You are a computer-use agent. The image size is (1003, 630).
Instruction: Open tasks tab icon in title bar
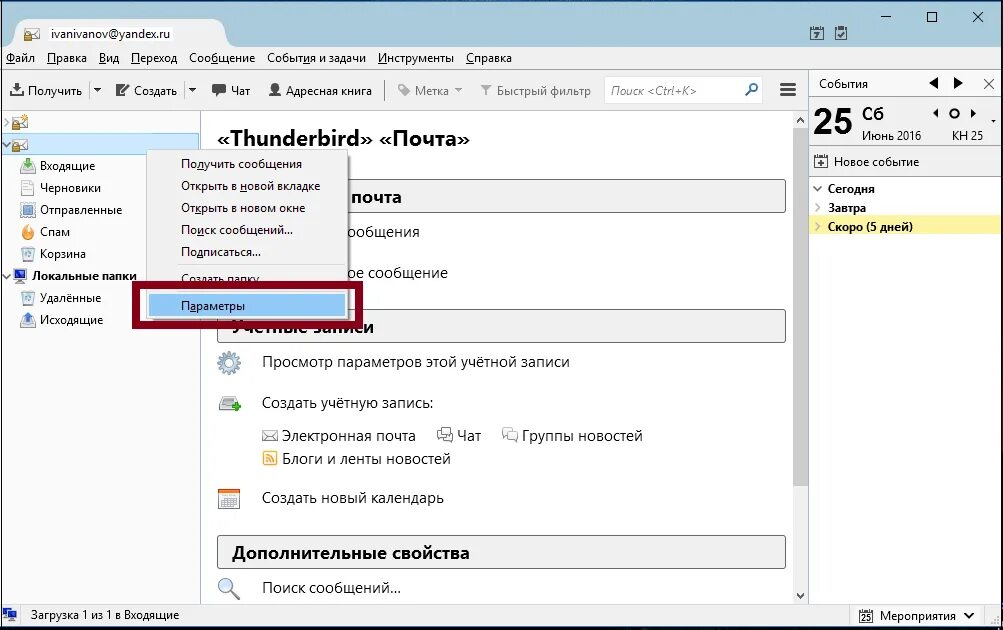pyautogui.click(x=841, y=33)
